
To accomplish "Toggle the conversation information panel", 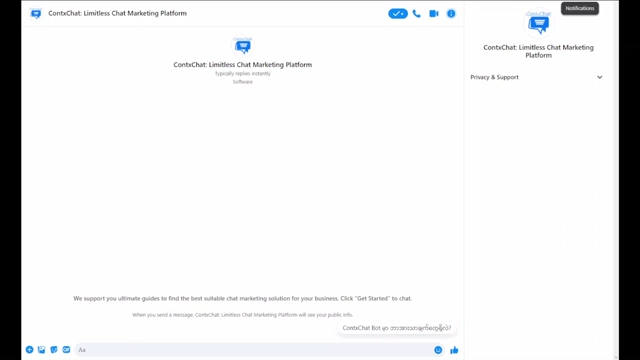I will click(x=451, y=13).
